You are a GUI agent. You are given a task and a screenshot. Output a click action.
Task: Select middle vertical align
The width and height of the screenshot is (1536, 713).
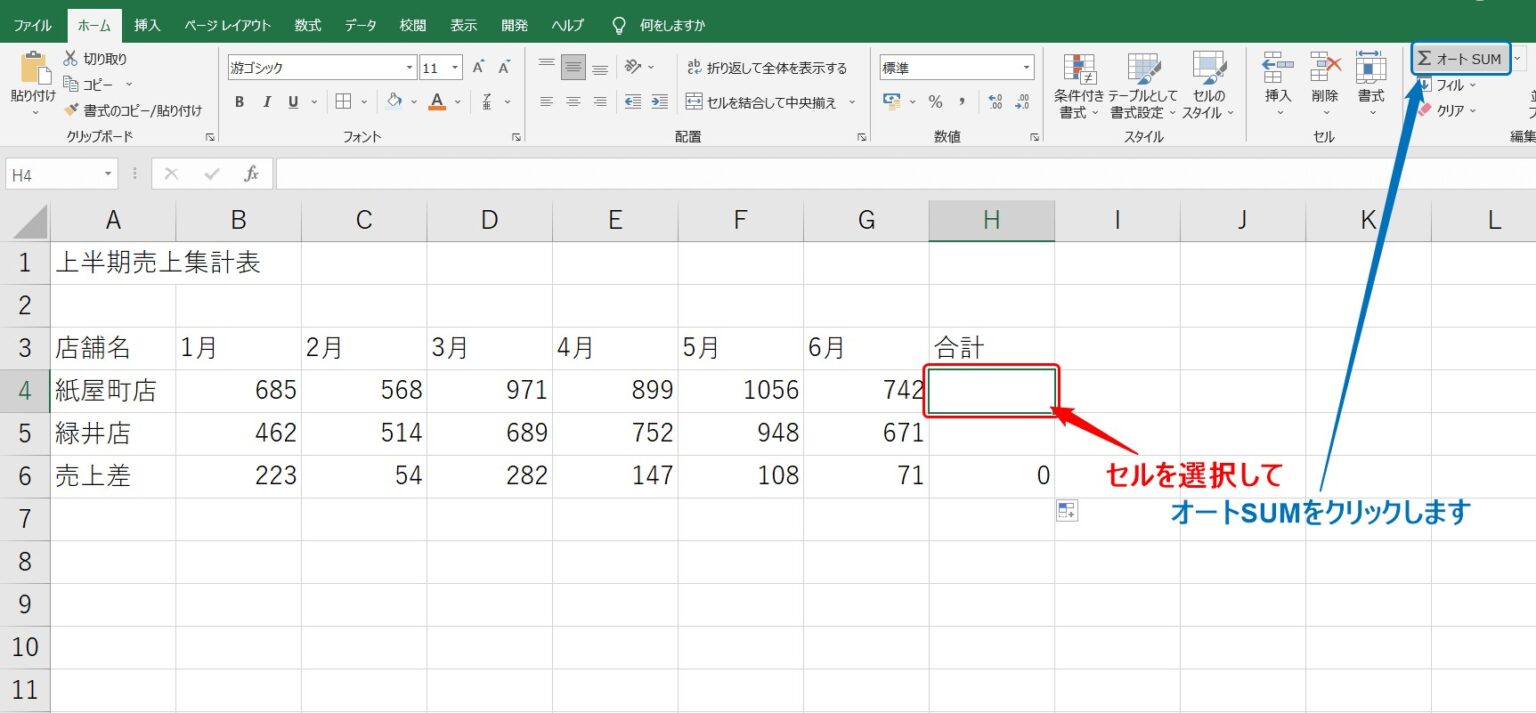point(573,68)
